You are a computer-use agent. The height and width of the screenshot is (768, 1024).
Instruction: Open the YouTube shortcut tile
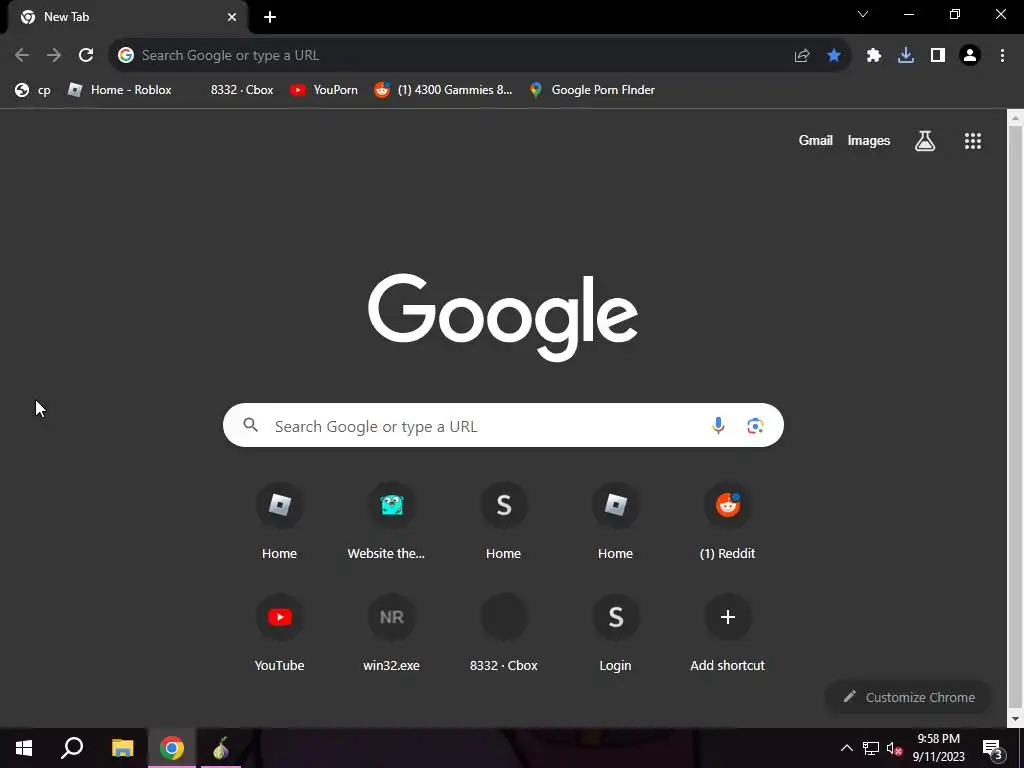tap(280, 635)
